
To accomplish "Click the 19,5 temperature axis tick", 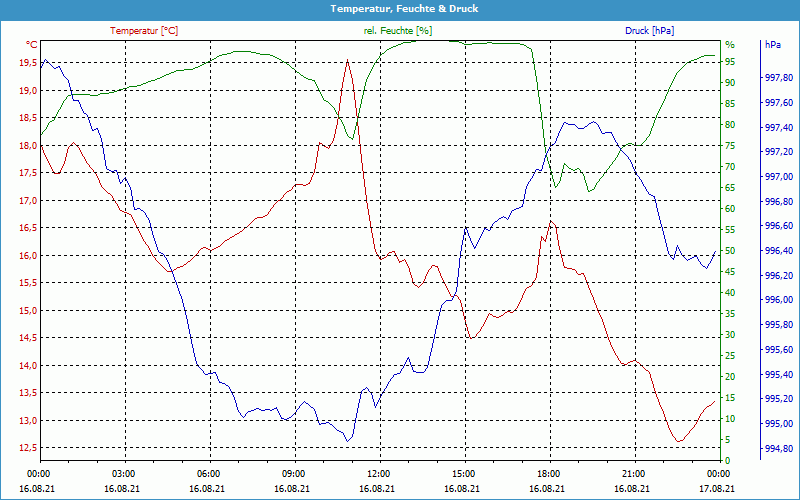I will click(25, 62).
